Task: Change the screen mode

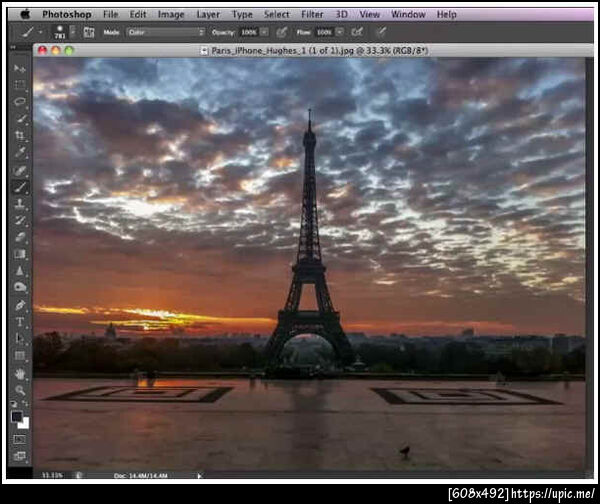Action: pos(19,456)
